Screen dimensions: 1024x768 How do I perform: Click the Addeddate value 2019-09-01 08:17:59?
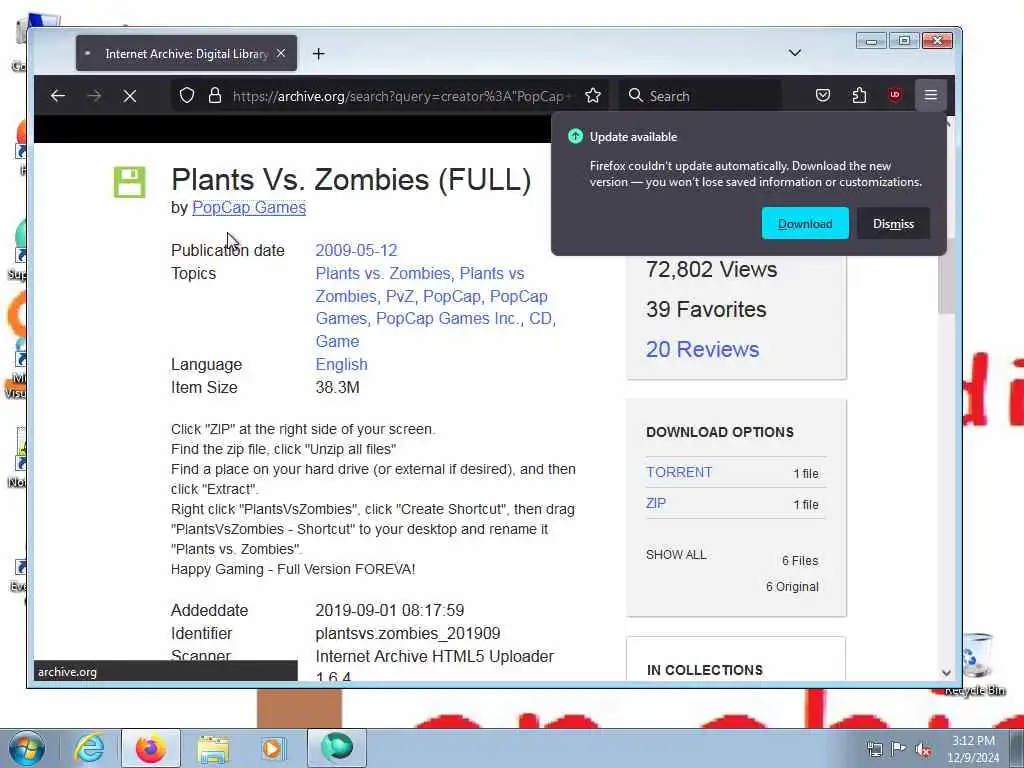[x=390, y=611]
